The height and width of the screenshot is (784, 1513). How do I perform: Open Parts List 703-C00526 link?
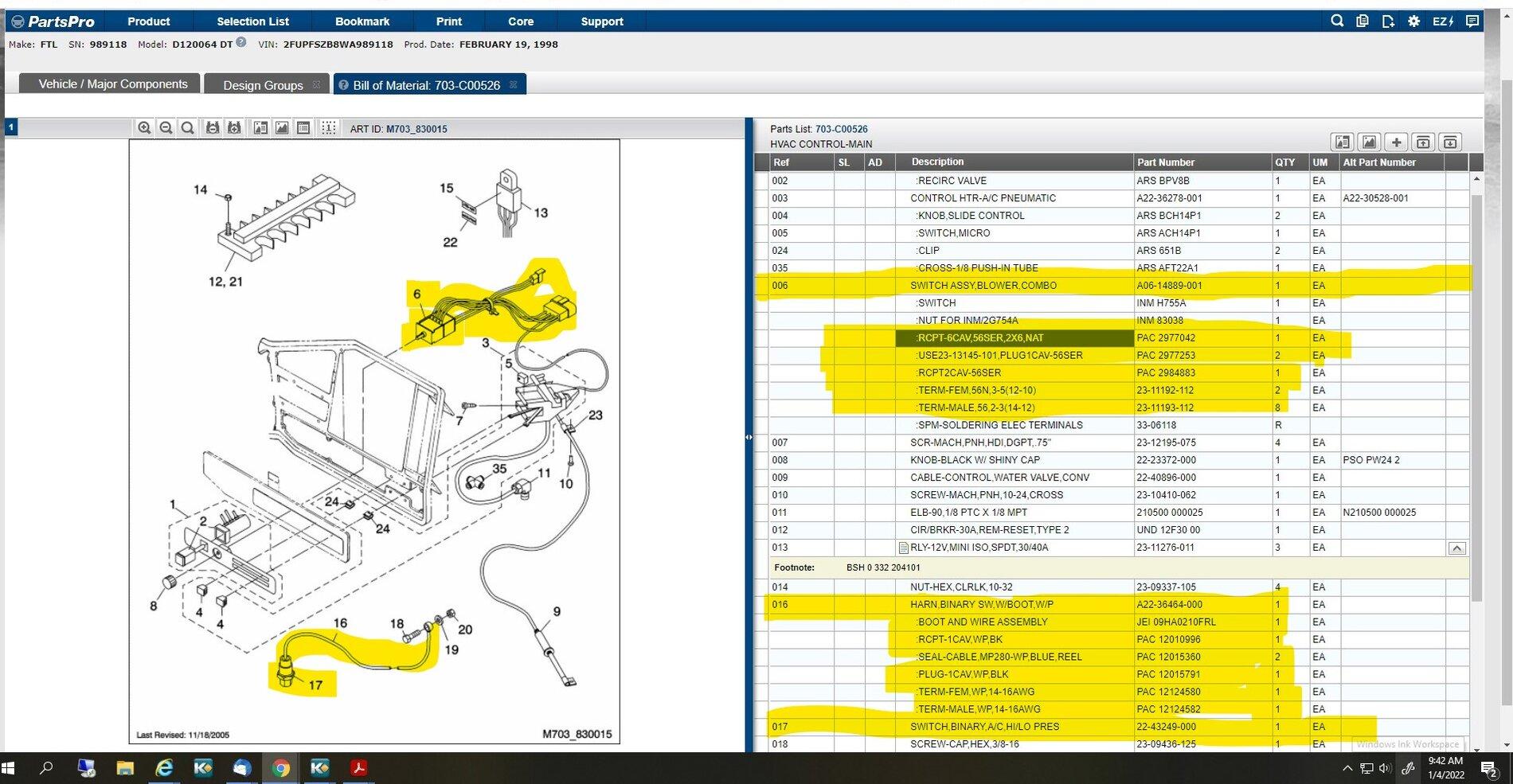[x=841, y=129]
